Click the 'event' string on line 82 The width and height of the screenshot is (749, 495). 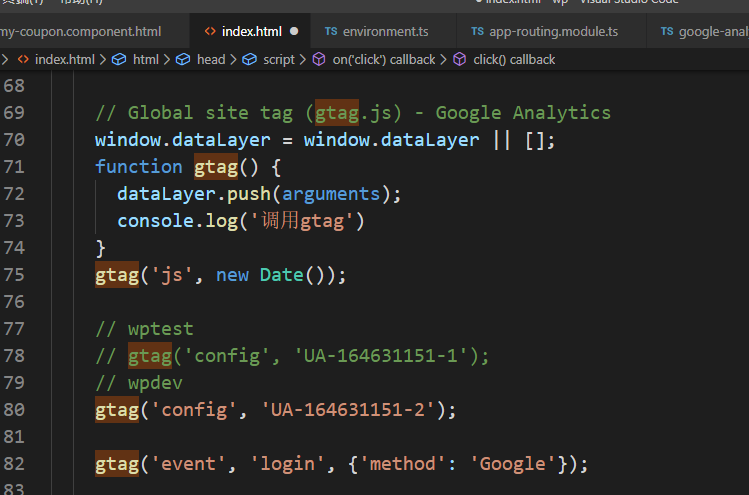189,464
